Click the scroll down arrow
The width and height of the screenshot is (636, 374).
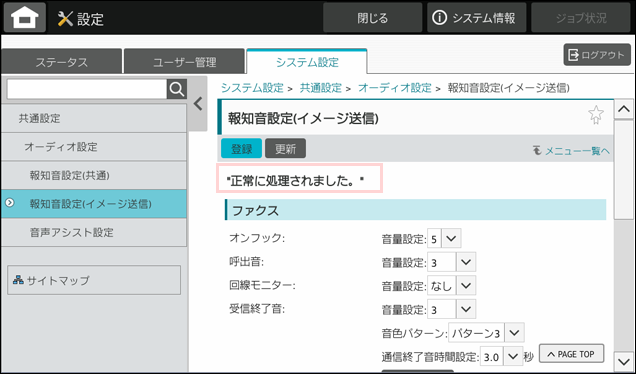[x=623, y=361]
